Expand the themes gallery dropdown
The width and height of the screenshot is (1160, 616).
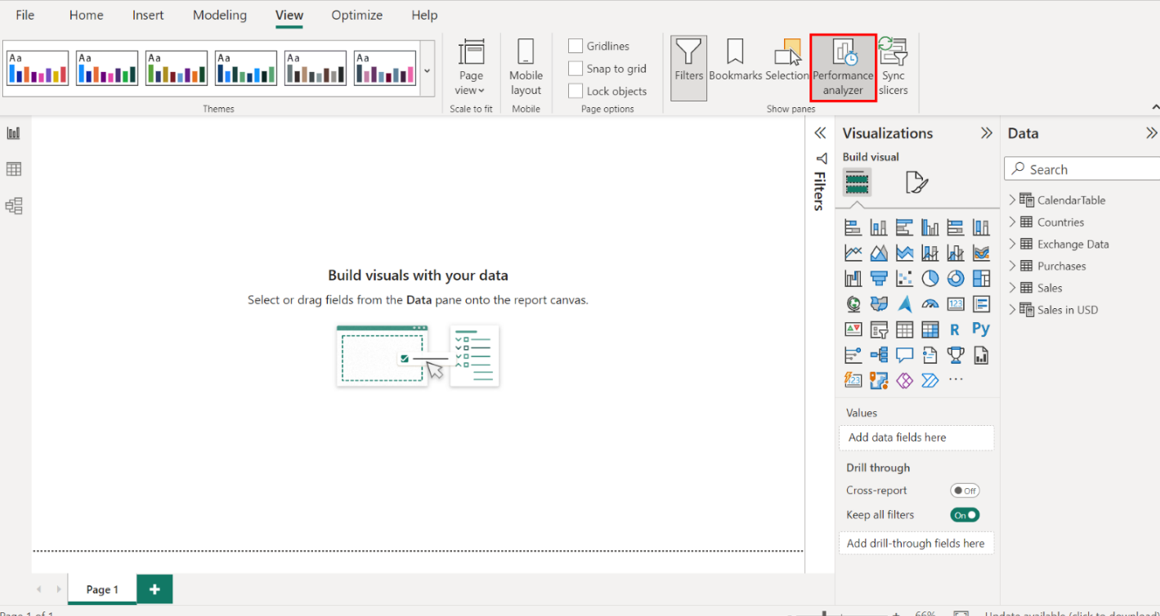[x=428, y=71]
